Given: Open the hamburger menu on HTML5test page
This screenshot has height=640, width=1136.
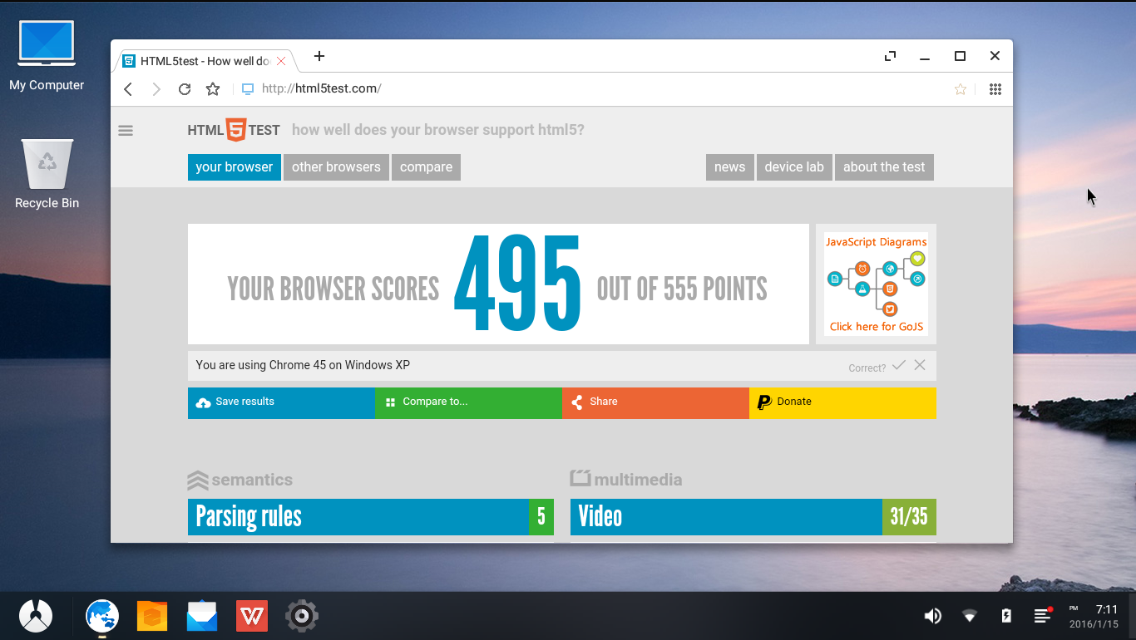Looking at the screenshot, I should pyautogui.click(x=126, y=130).
